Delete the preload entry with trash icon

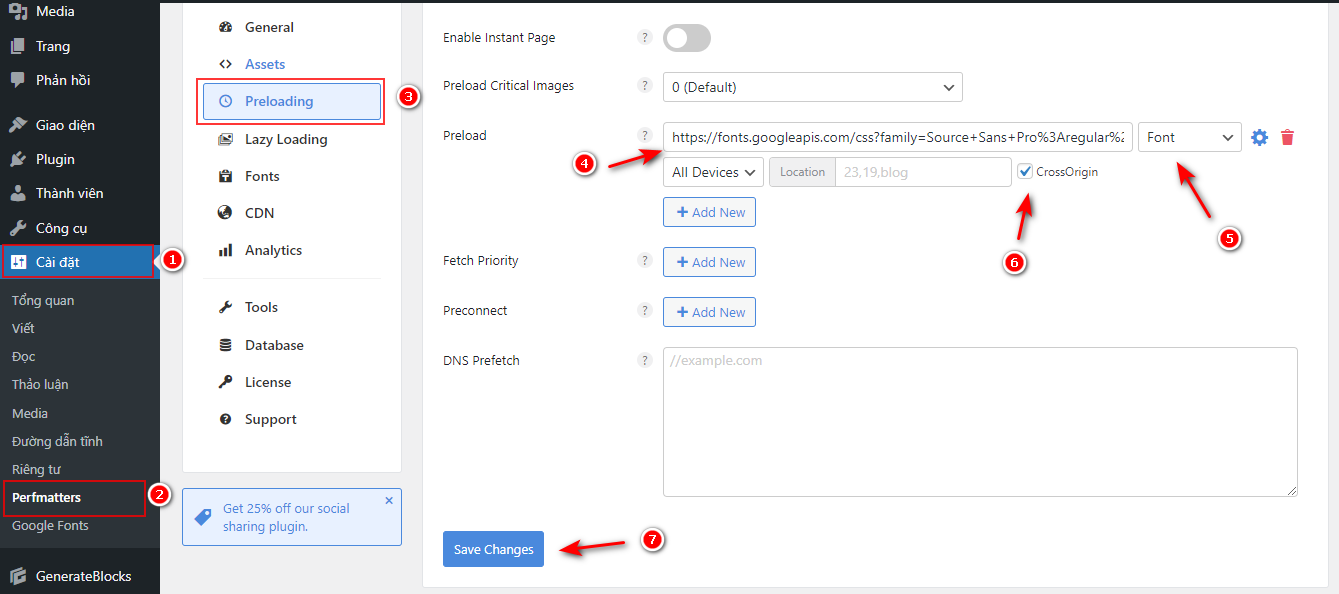click(x=1287, y=137)
